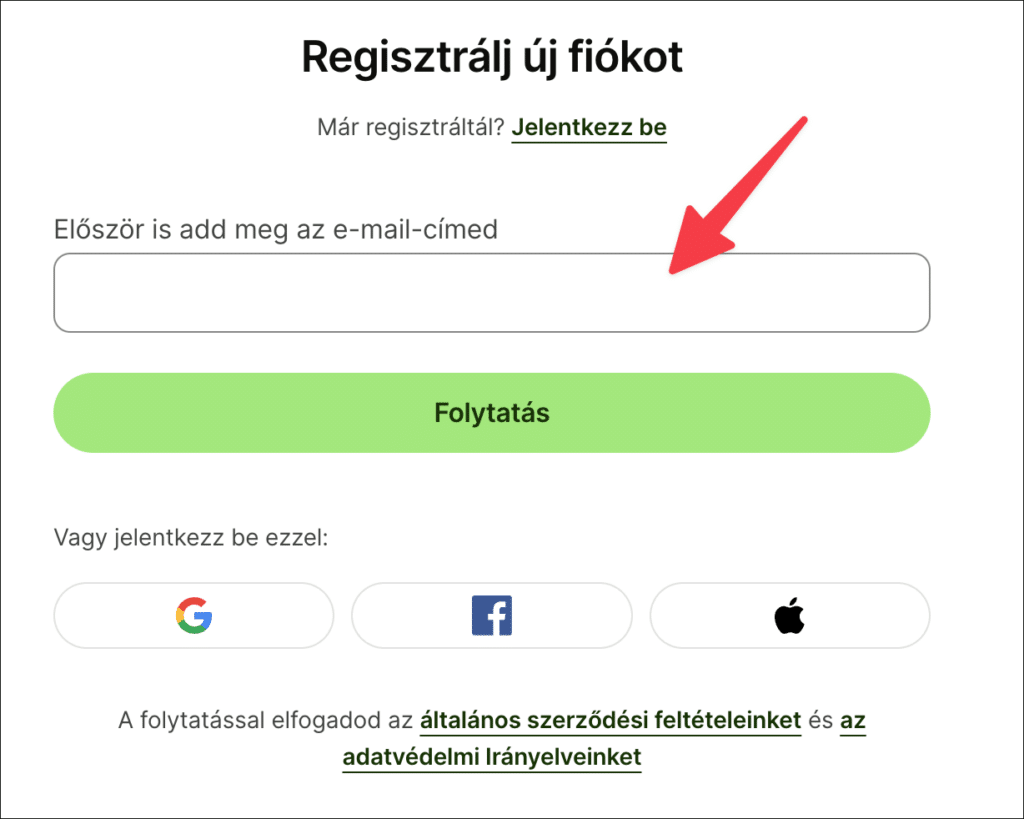Open the adatvédelmi irányelveinket link
This screenshot has height=819, width=1024.
tap(491, 757)
